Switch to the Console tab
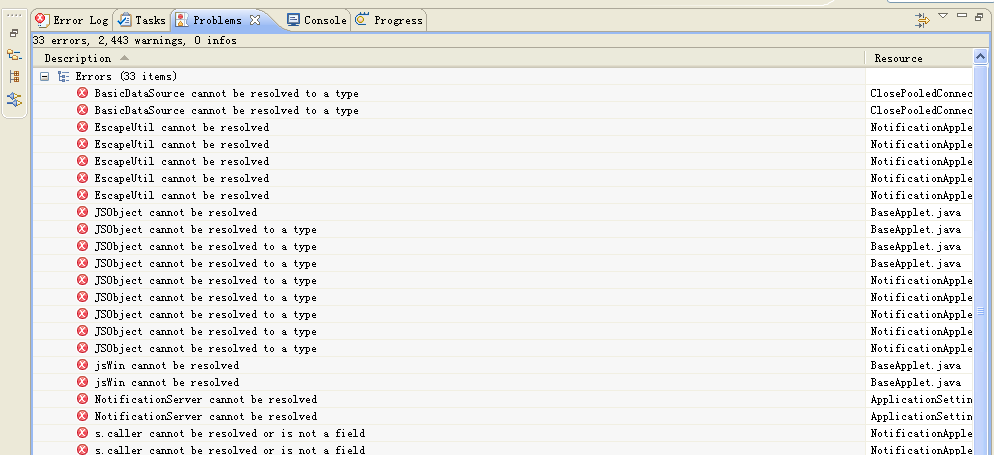The height and width of the screenshot is (455, 994). click(x=318, y=20)
